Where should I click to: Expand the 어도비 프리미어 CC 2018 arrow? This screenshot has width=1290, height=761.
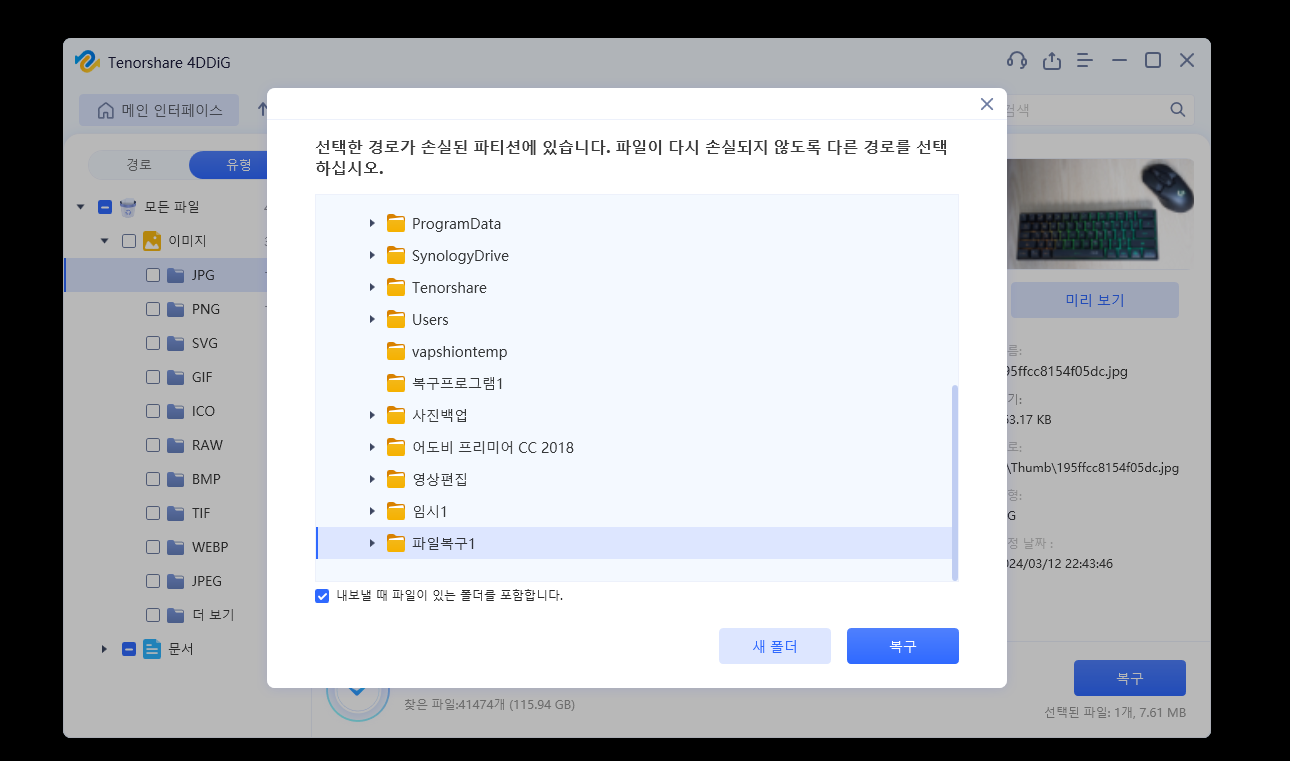click(372, 447)
